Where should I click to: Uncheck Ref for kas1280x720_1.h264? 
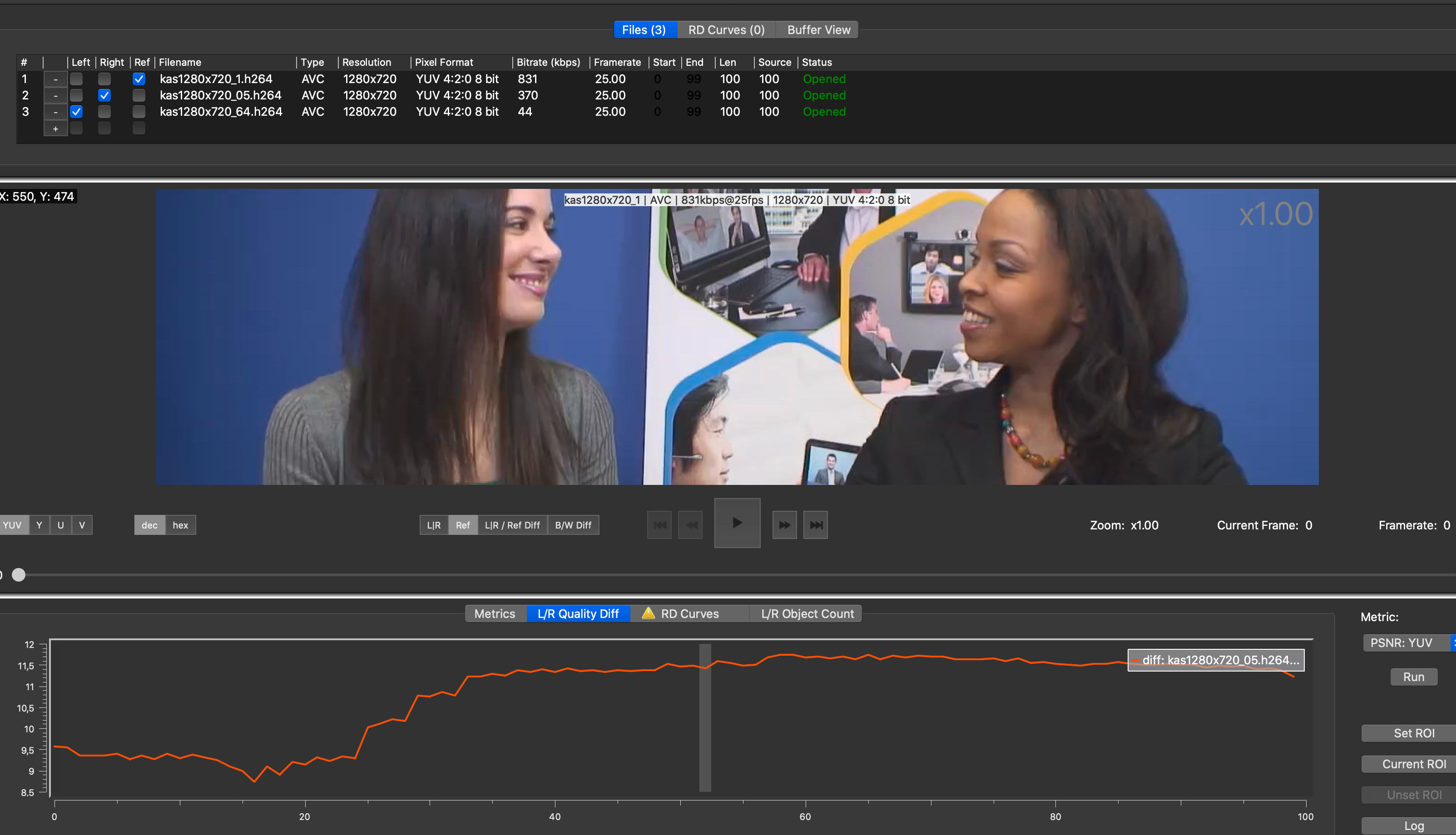(139, 79)
